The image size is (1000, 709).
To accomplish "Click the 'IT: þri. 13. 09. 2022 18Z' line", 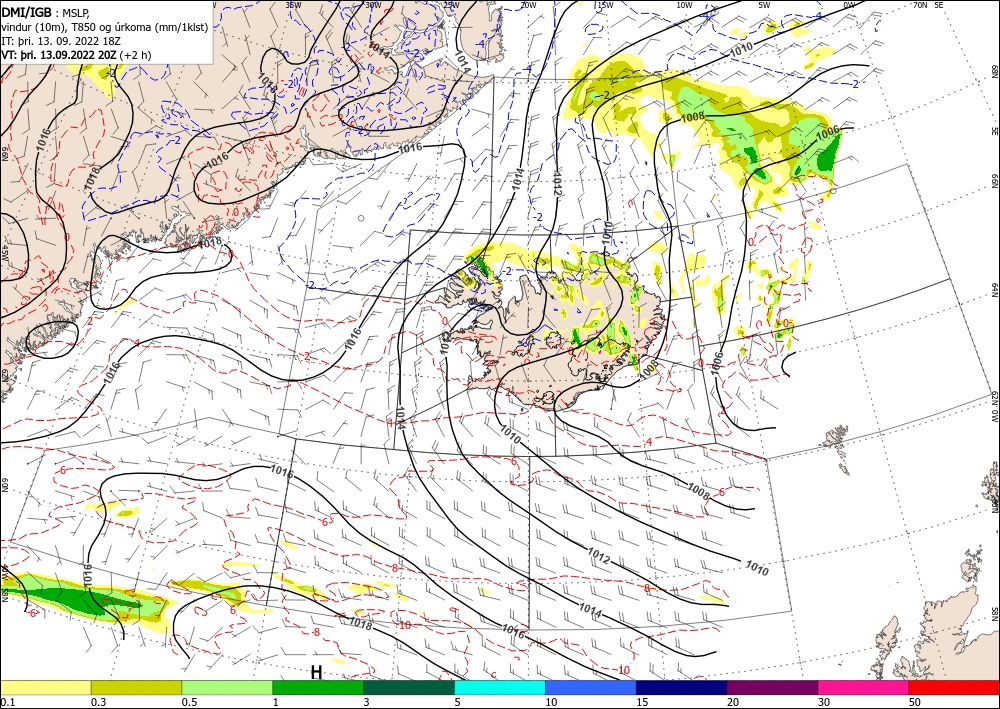I will click(x=61, y=41).
